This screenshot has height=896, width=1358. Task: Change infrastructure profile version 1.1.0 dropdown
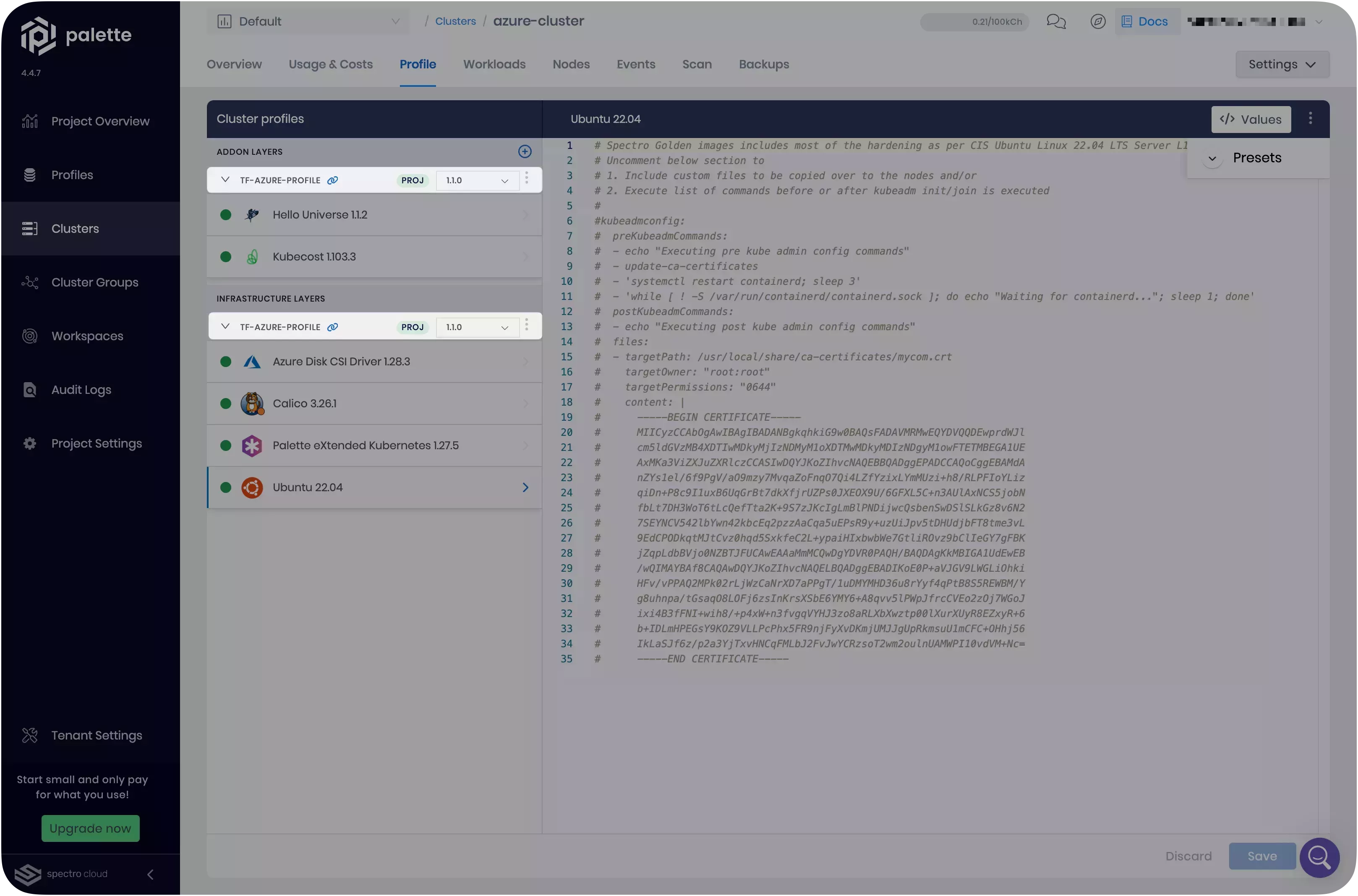[x=477, y=328]
